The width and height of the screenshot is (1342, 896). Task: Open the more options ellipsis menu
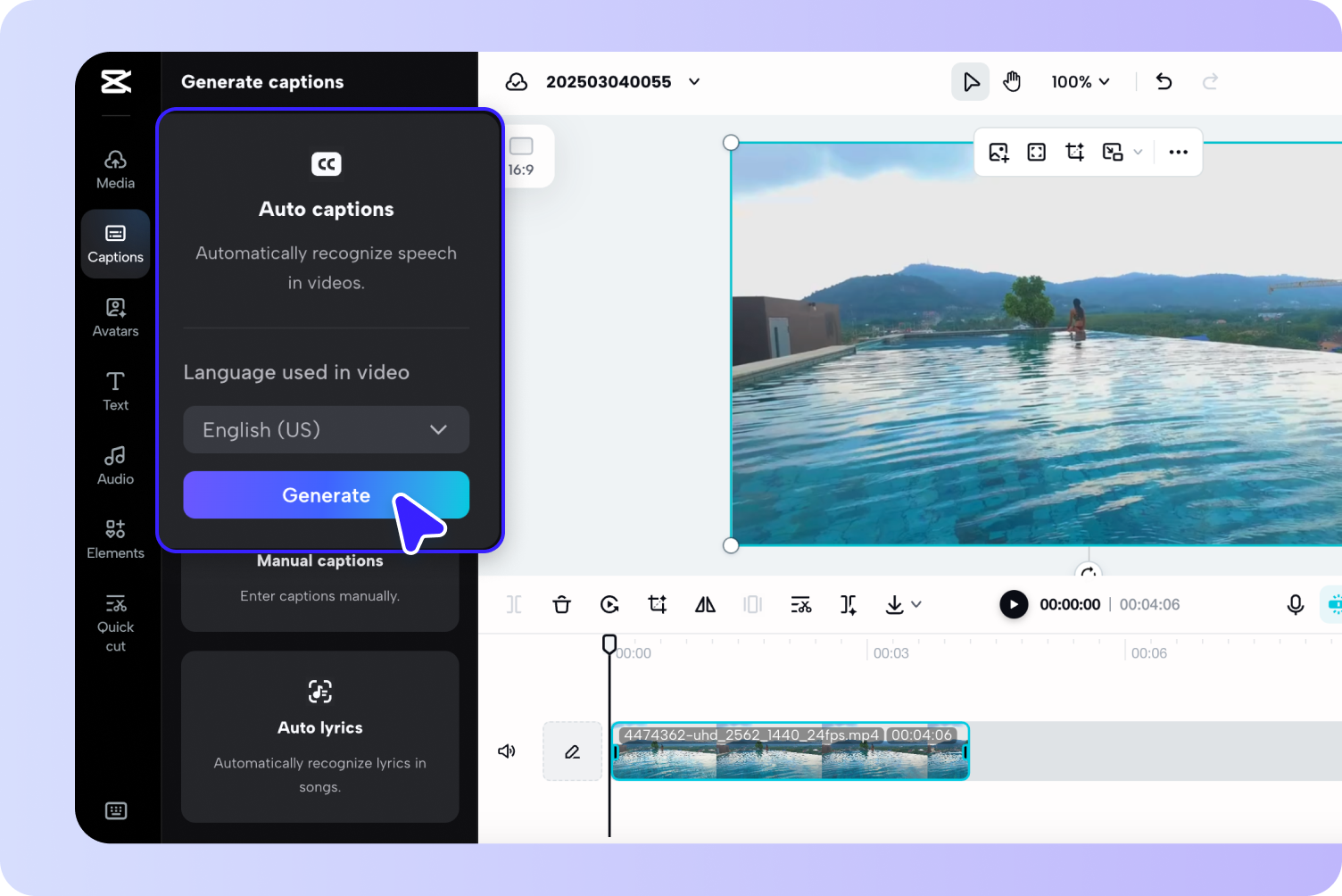1178,152
